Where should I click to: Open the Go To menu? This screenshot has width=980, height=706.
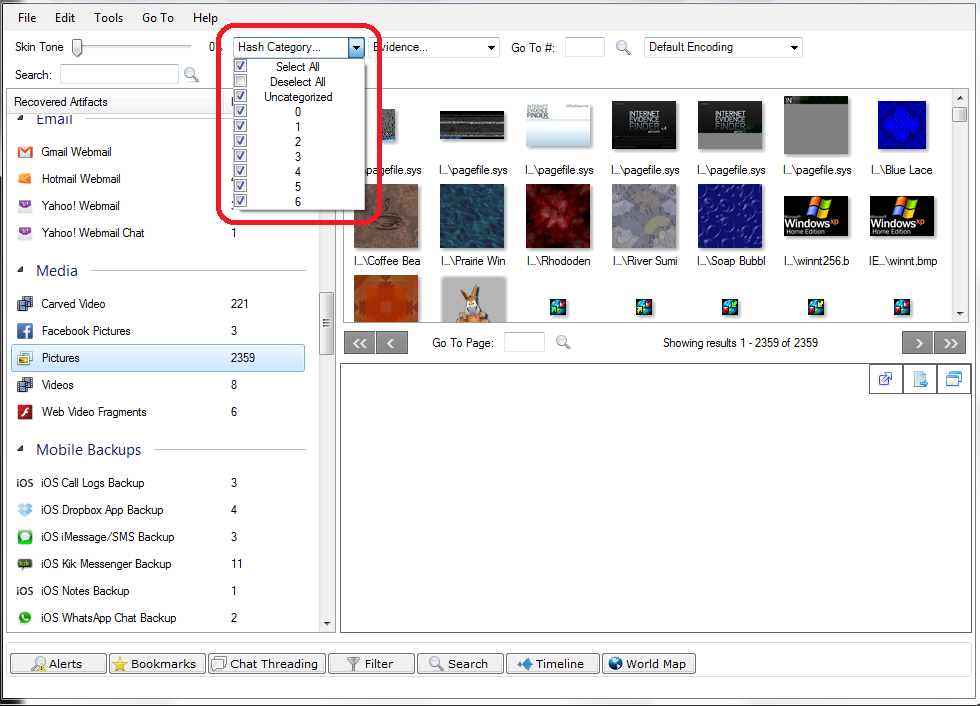click(x=157, y=18)
